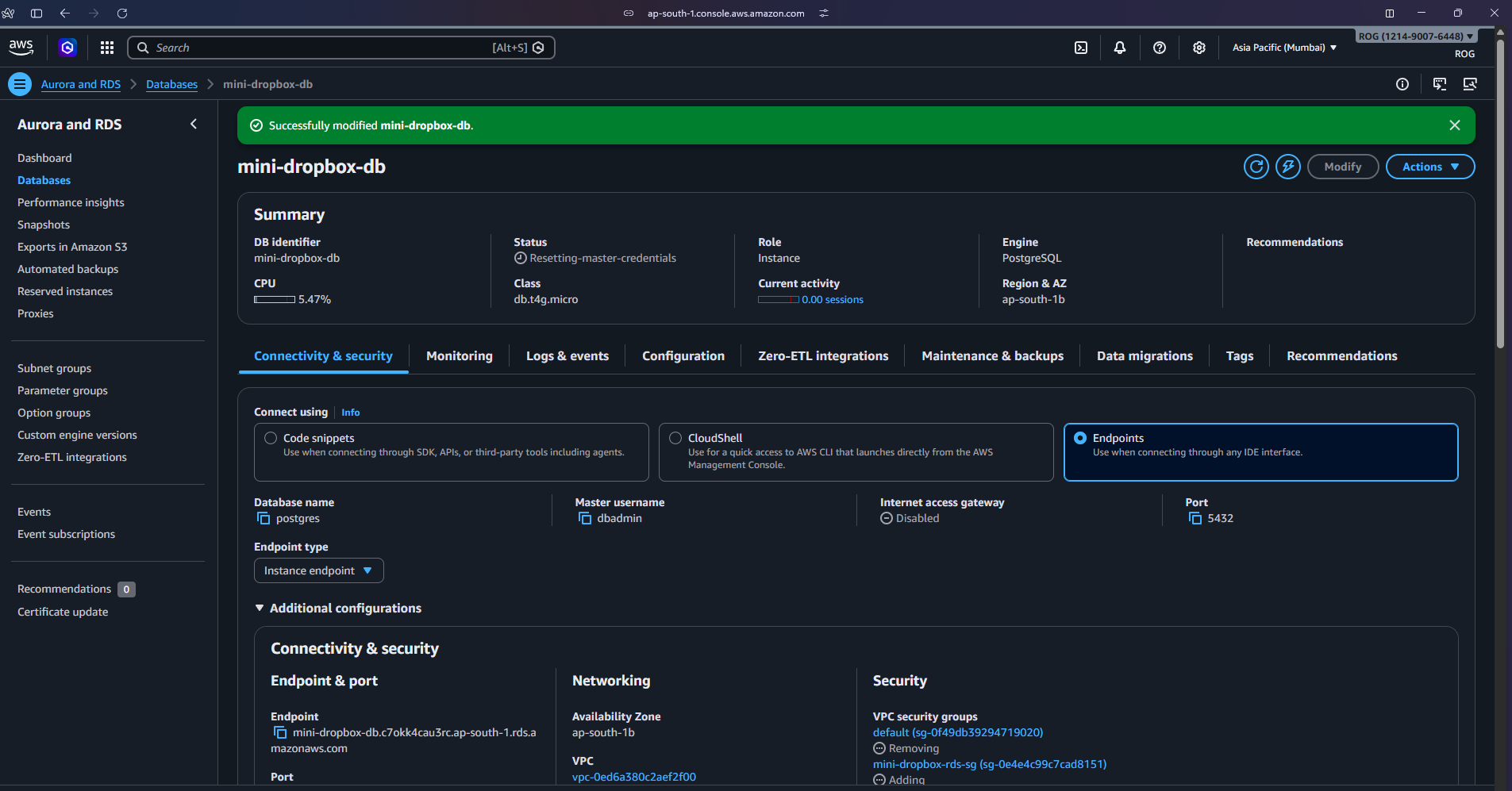Image resolution: width=1512 pixels, height=791 pixels.
Task: Copy the port number 5432
Action: 1195,518
